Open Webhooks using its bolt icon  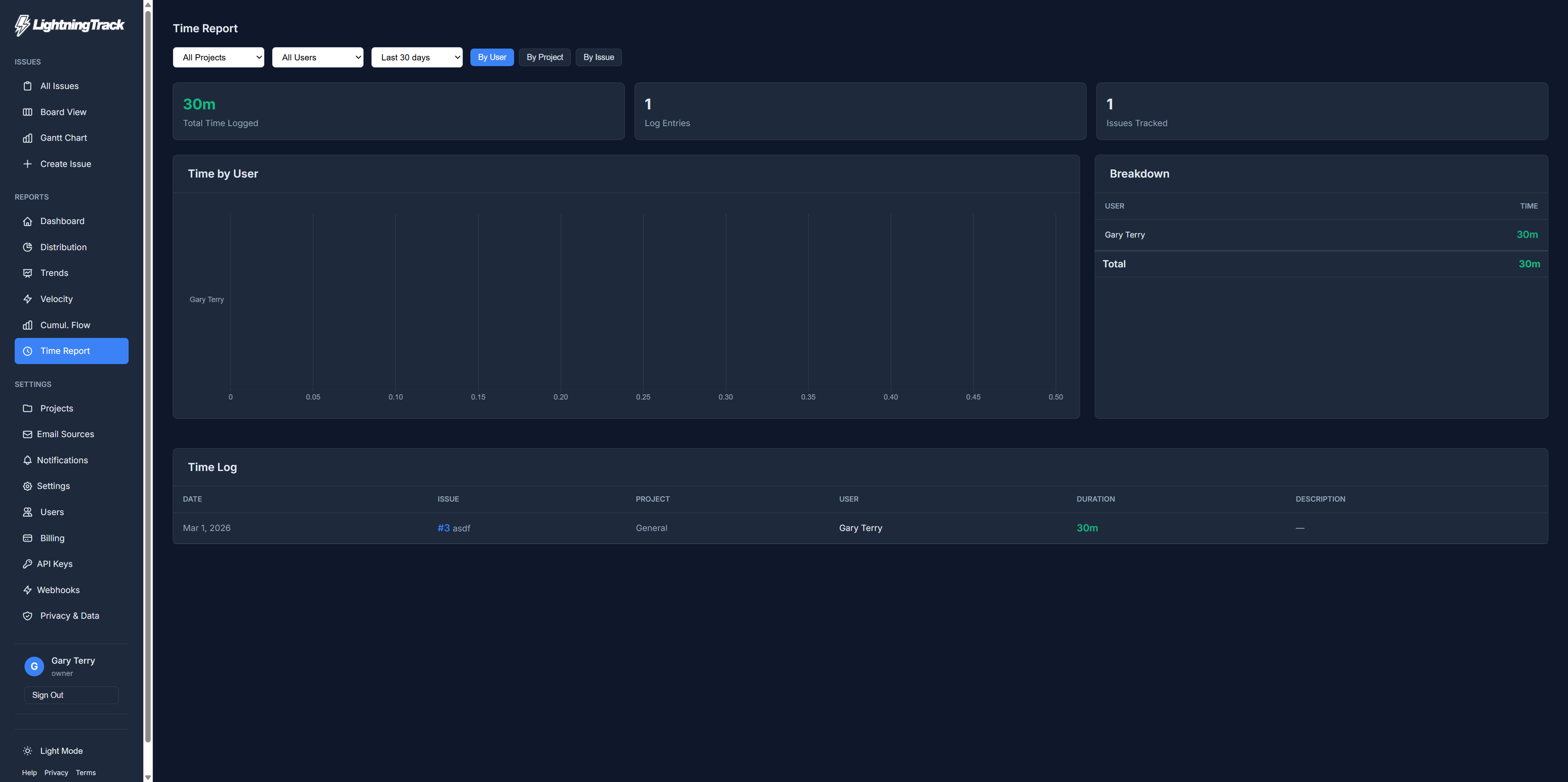(x=27, y=590)
